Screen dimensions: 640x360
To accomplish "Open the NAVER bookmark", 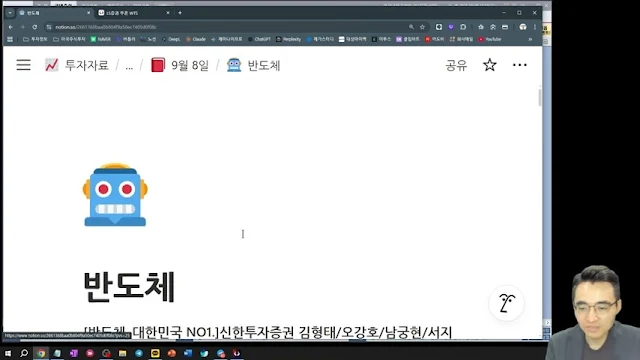I will 101,39.
